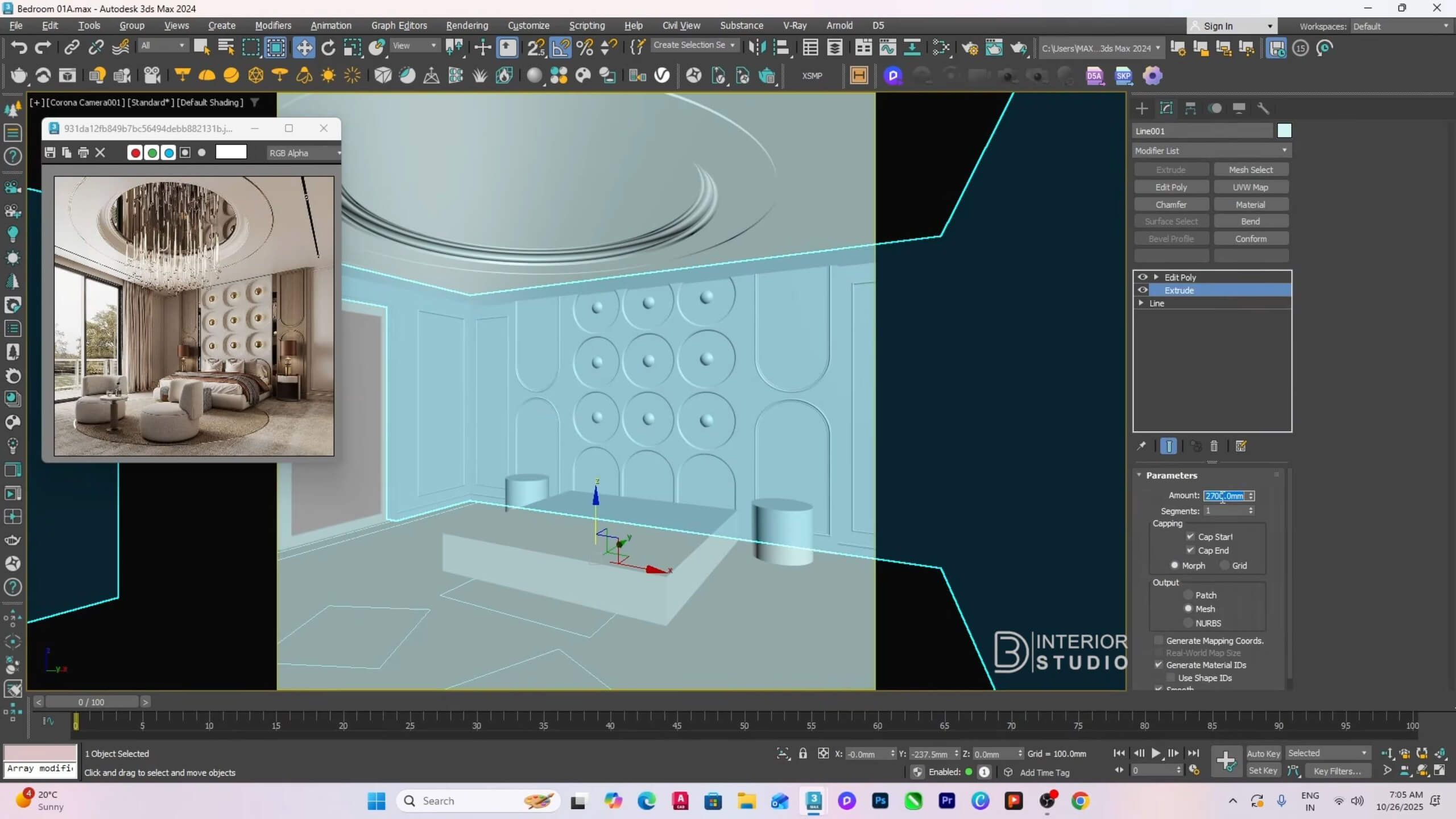
Task: Click the white color swatch in render window
Action: coord(231,152)
